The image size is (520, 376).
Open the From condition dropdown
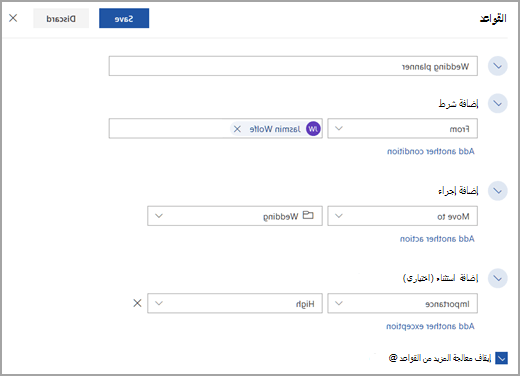click(x=402, y=128)
